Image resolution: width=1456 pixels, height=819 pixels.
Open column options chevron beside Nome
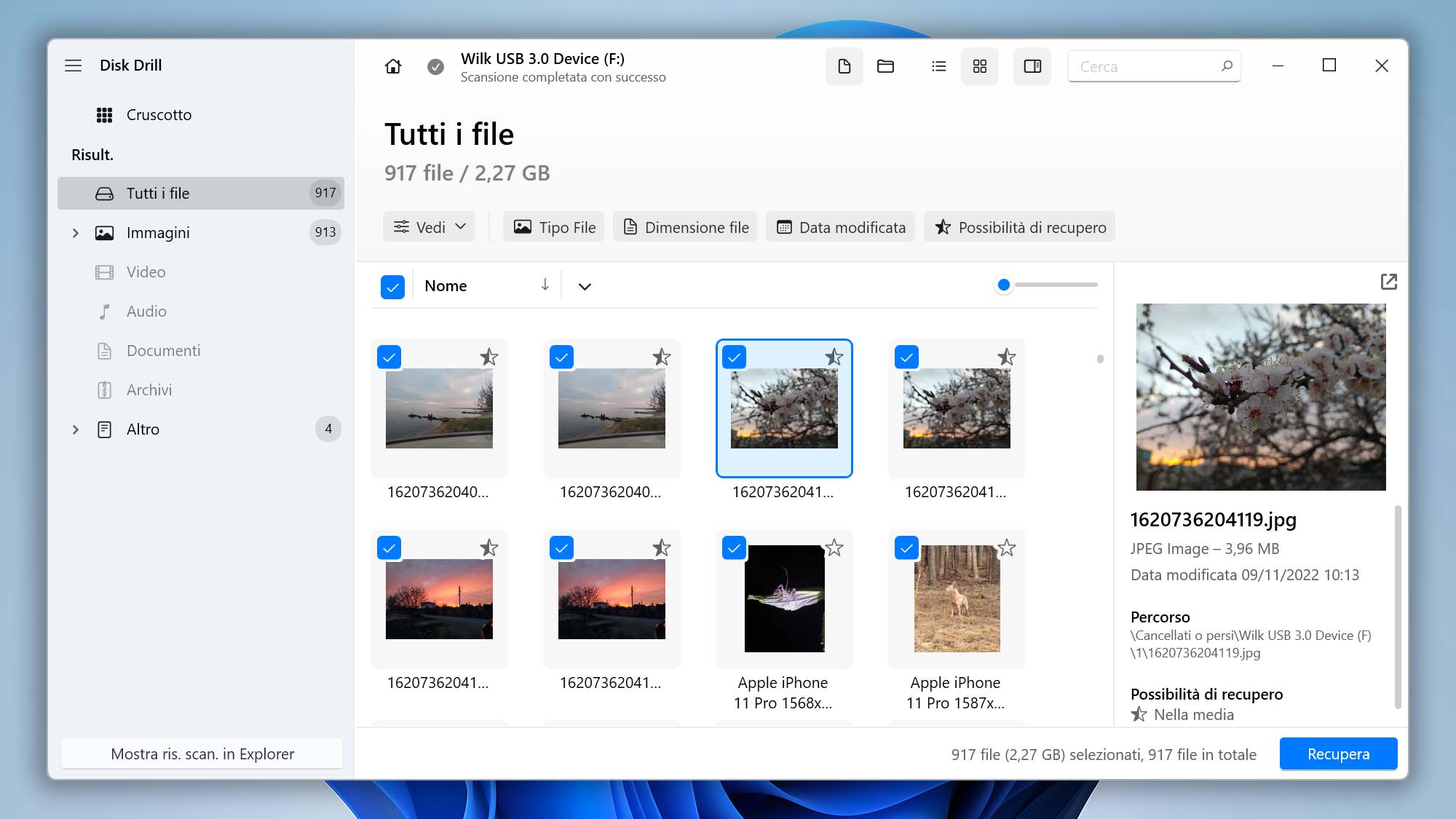(x=585, y=286)
